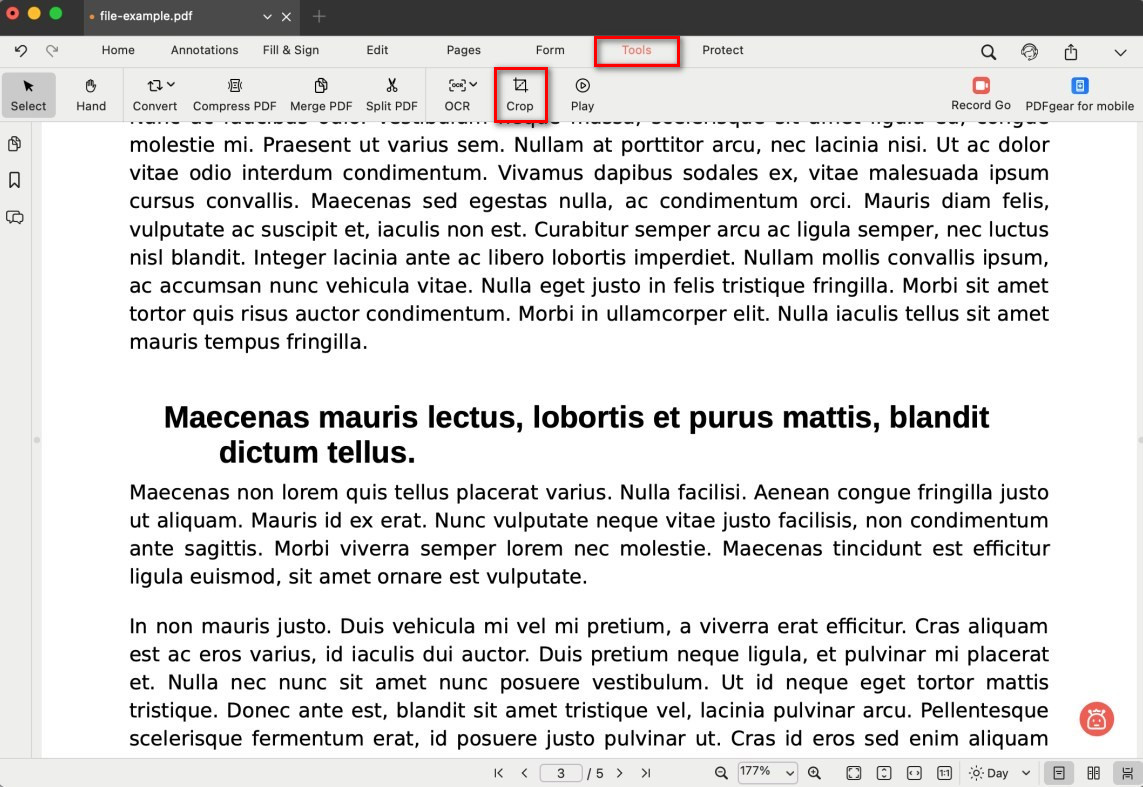
Task: Open search with the magnifier icon
Action: (x=988, y=52)
